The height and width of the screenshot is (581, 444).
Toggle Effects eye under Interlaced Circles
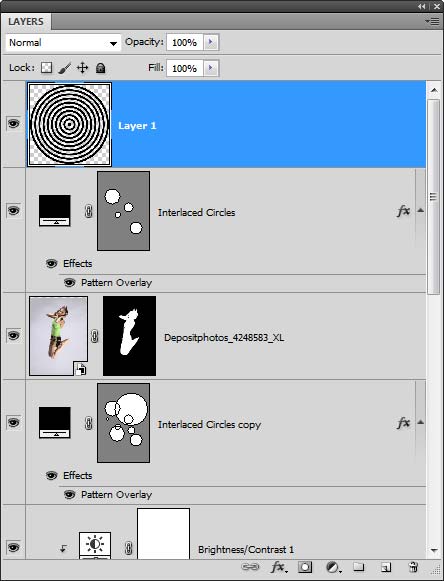point(51,263)
